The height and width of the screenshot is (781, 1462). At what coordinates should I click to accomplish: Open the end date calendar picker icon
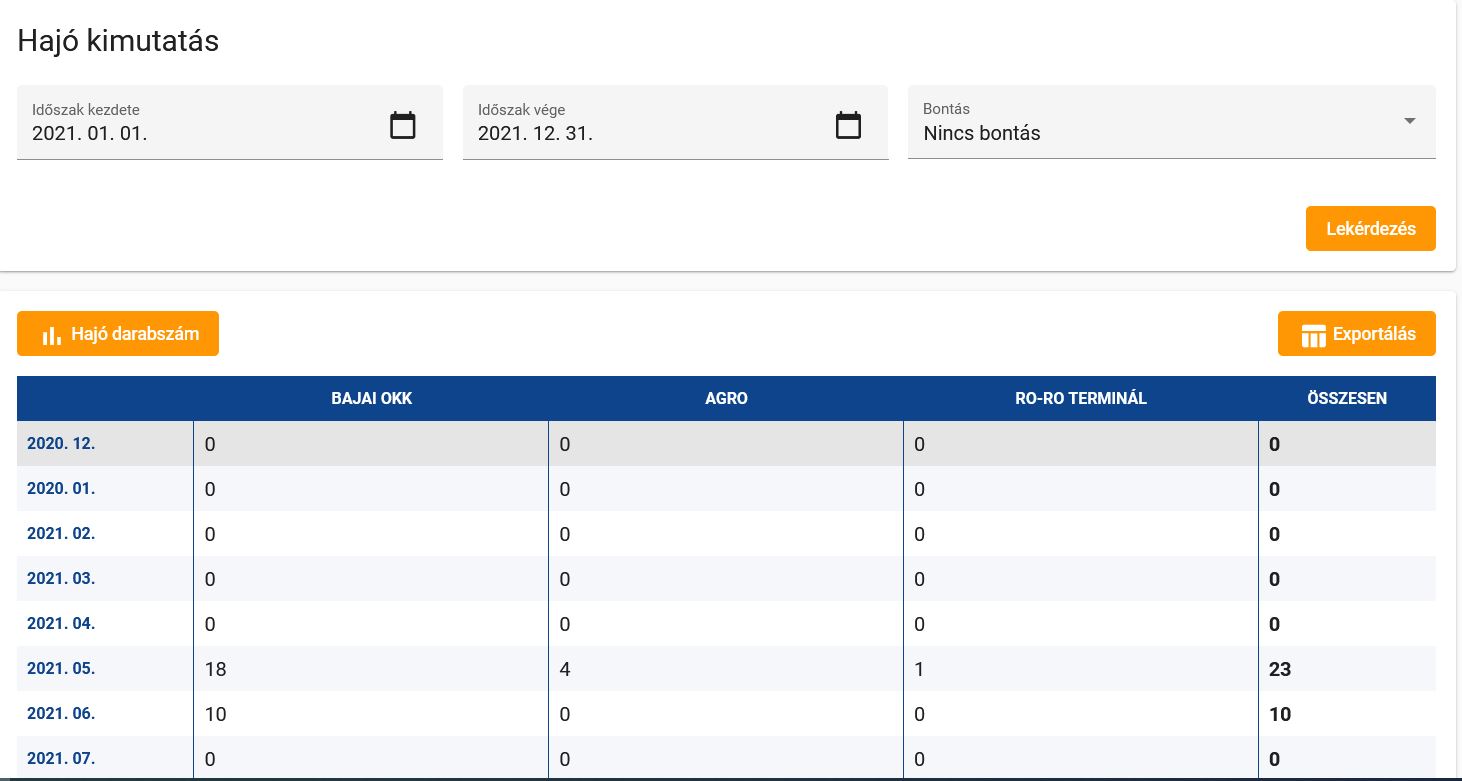(848, 126)
